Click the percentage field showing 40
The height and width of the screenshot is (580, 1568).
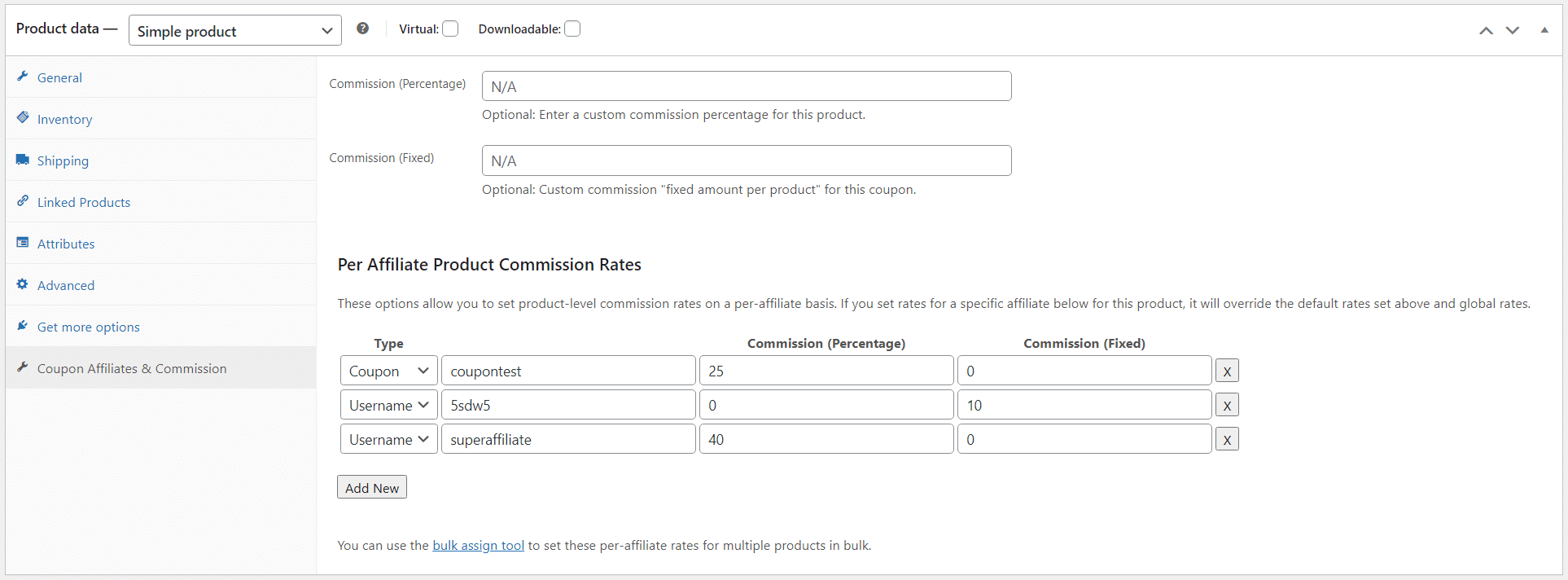tap(826, 439)
